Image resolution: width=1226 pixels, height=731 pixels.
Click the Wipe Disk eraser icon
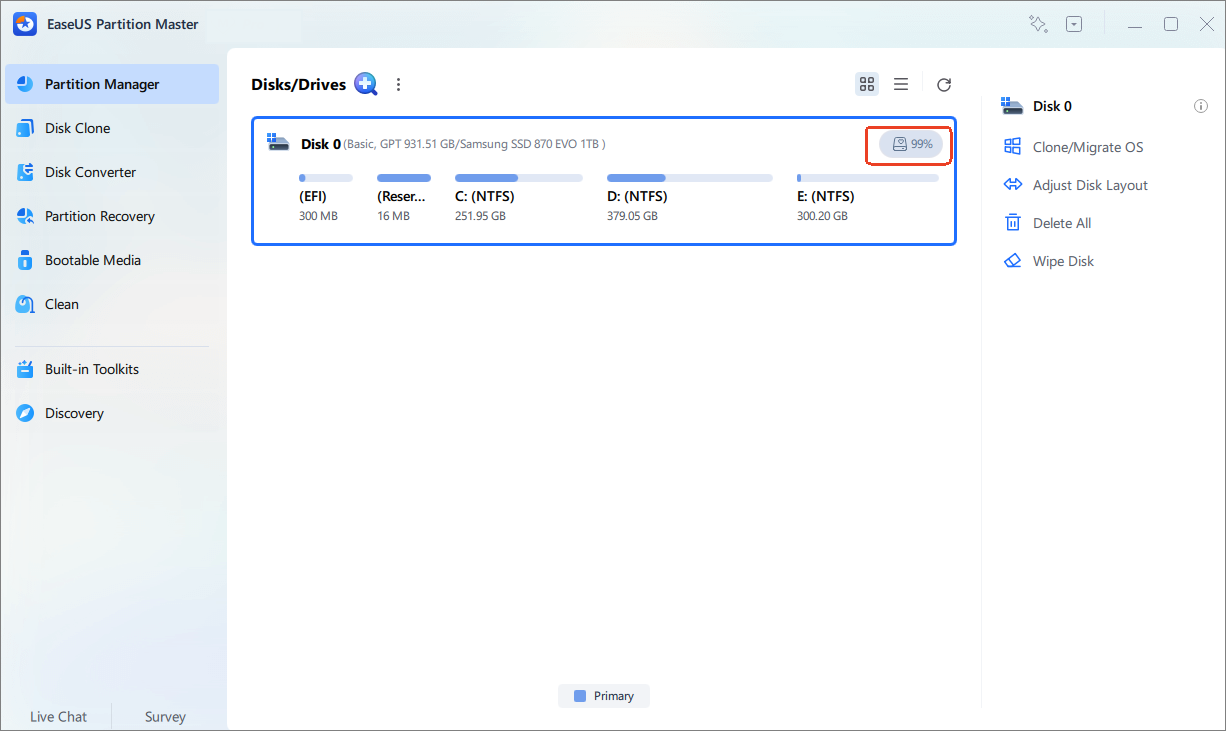click(1013, 261)
